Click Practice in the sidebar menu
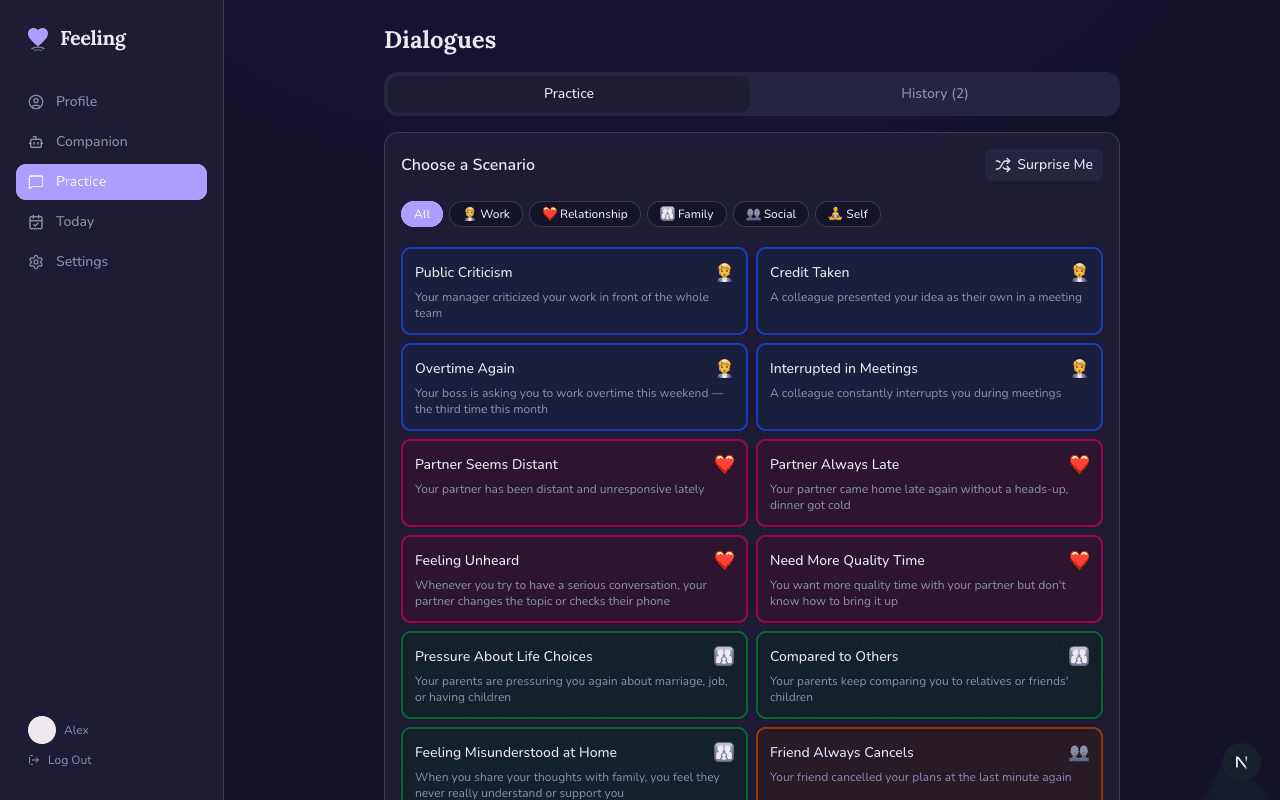The image size is (1280, 800). (x=111, y=182)
